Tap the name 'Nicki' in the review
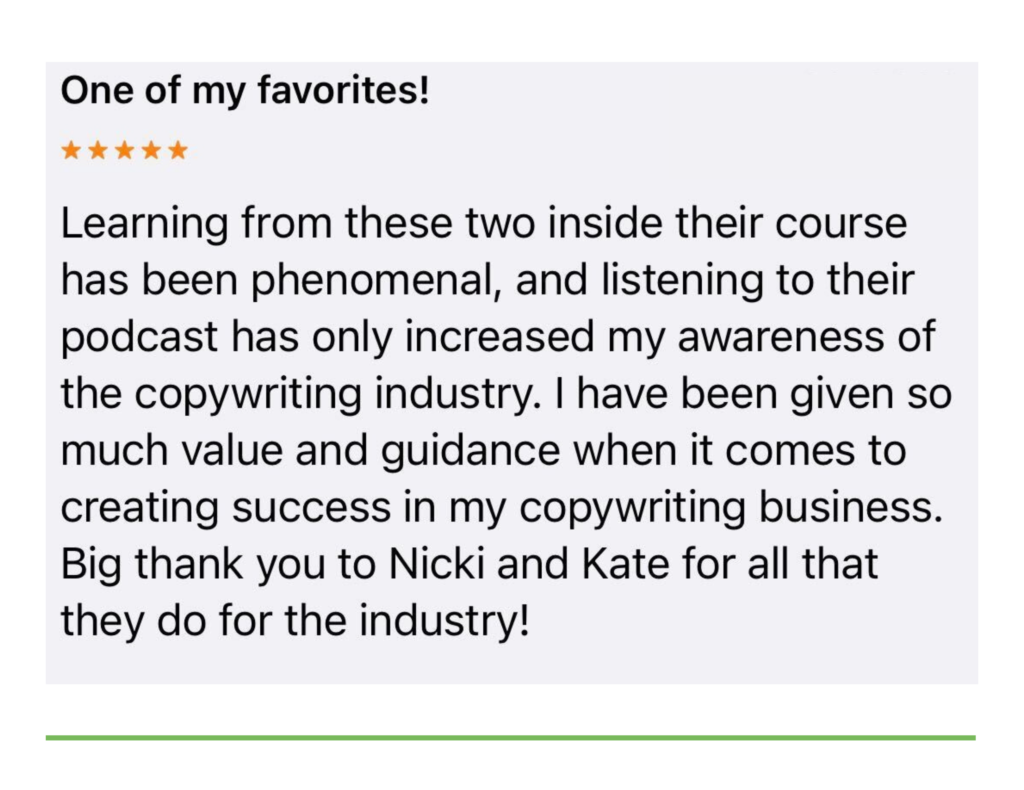The image size is (1024, 790). point(436,564)
